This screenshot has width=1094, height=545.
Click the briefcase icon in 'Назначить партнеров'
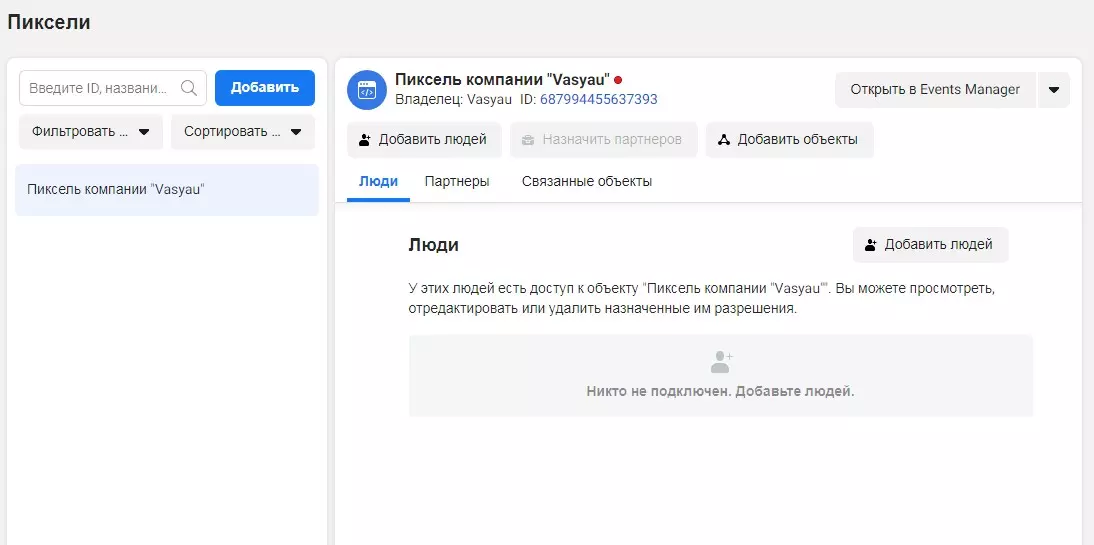point(528,140)
